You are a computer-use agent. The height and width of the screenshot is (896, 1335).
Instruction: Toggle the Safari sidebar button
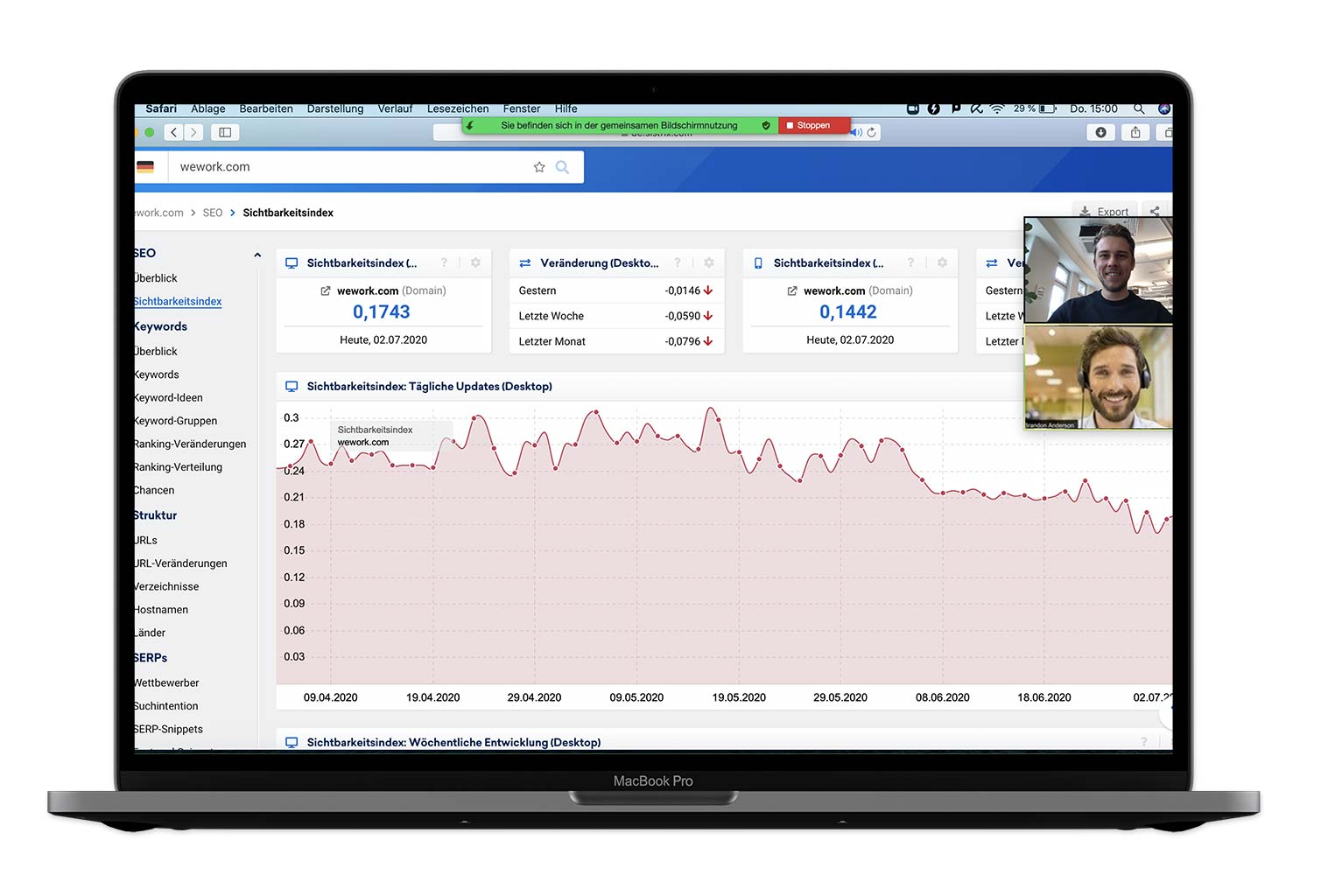click(225, 132)
